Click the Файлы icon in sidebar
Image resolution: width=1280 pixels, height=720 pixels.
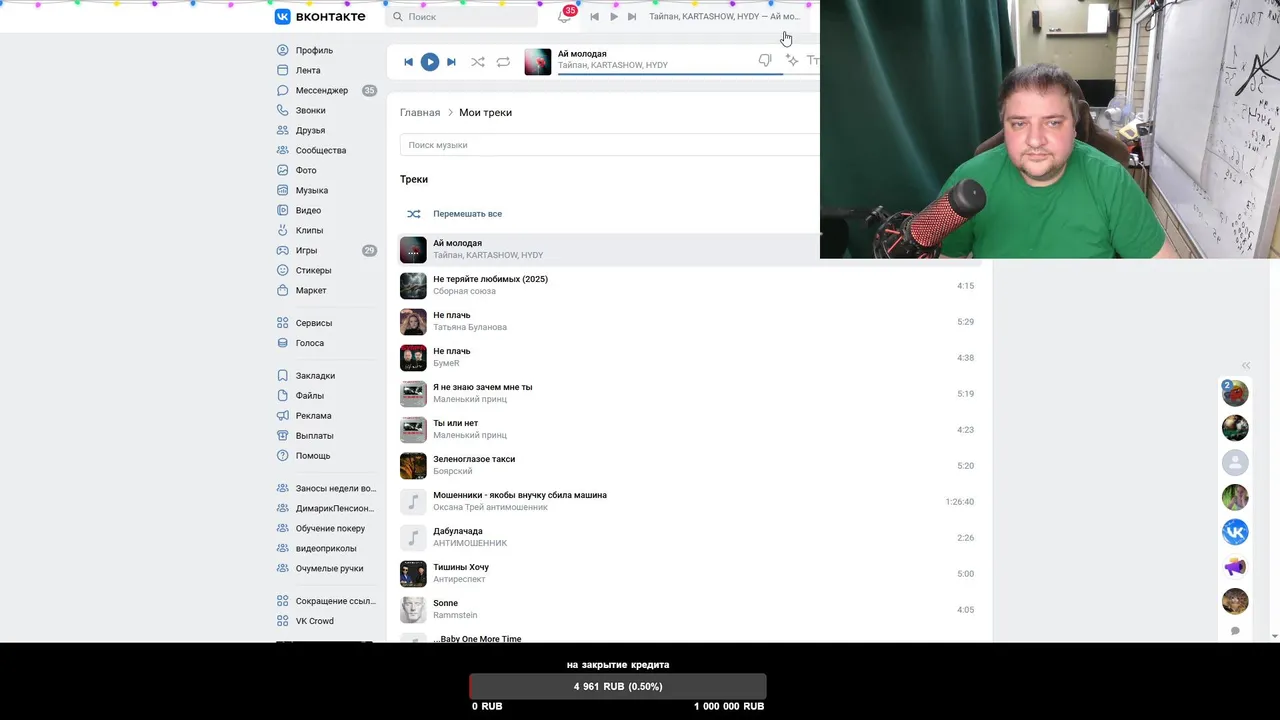[x=283, y=396]
